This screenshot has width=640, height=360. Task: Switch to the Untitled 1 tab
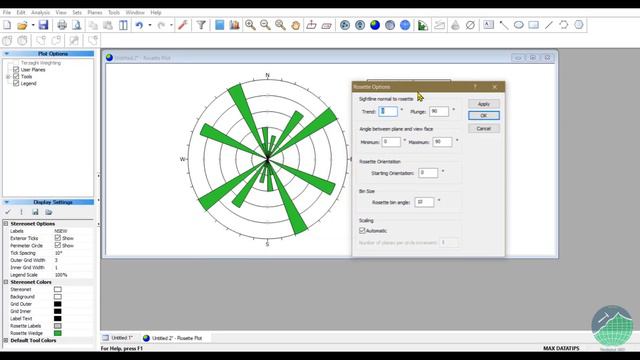[118, 338]
